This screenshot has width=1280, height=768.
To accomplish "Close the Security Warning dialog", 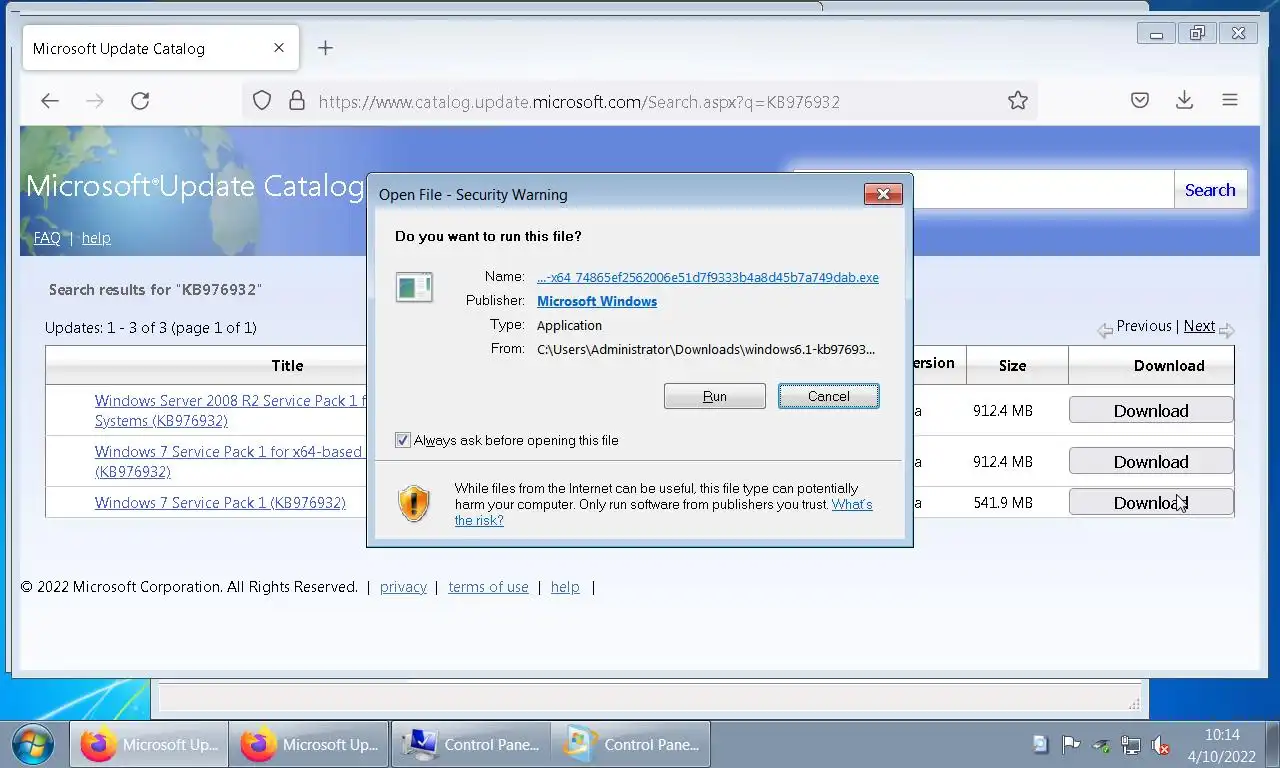I will [883, 194].
